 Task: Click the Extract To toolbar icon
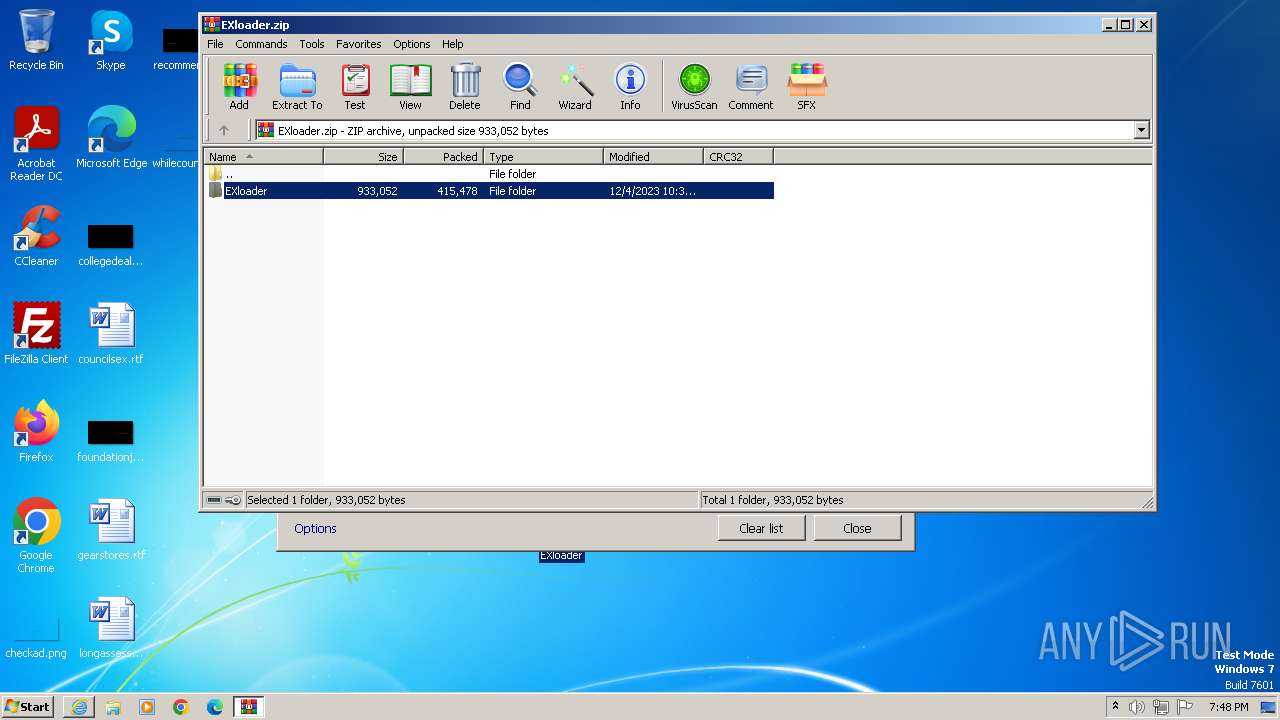pos(297,86)
